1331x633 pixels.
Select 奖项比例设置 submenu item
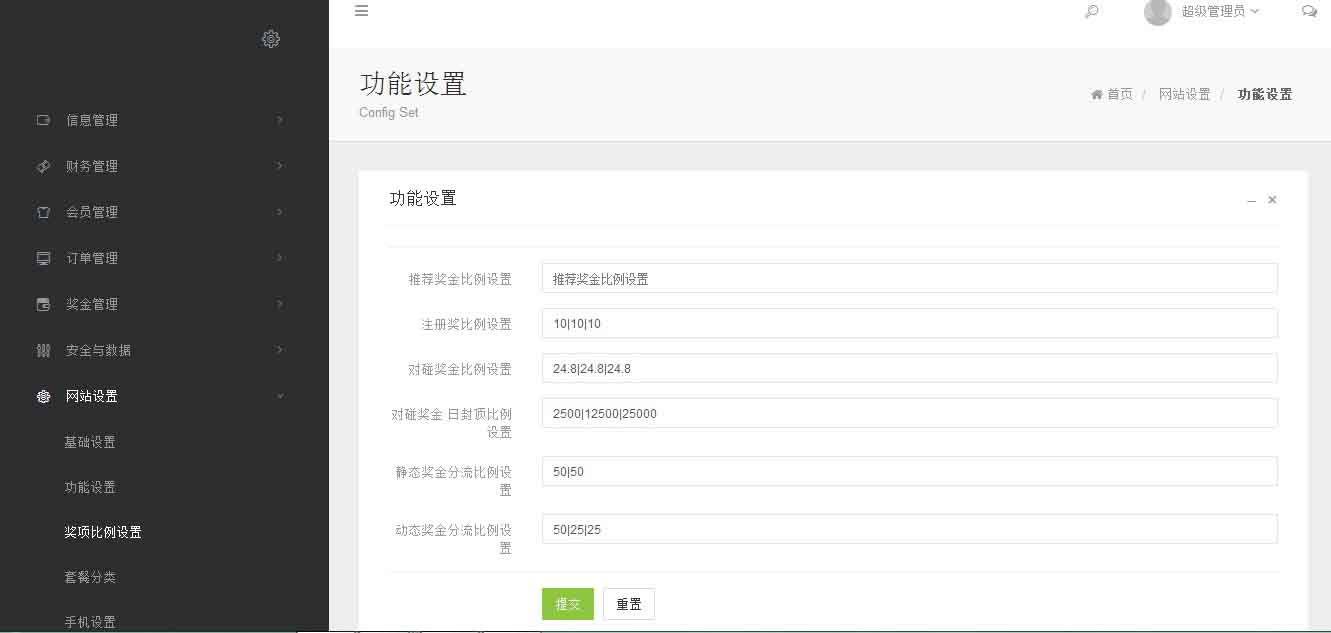[103, 532]
